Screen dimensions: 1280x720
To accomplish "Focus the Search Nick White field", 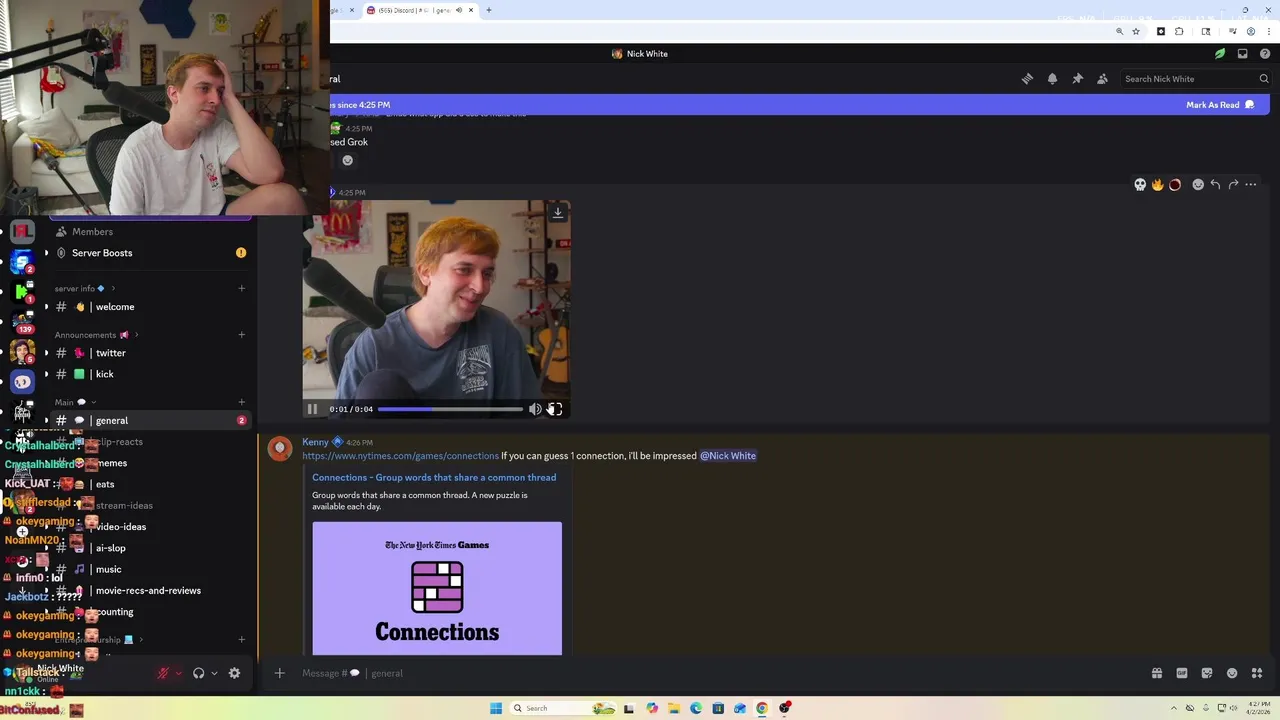I will 1195,79.
